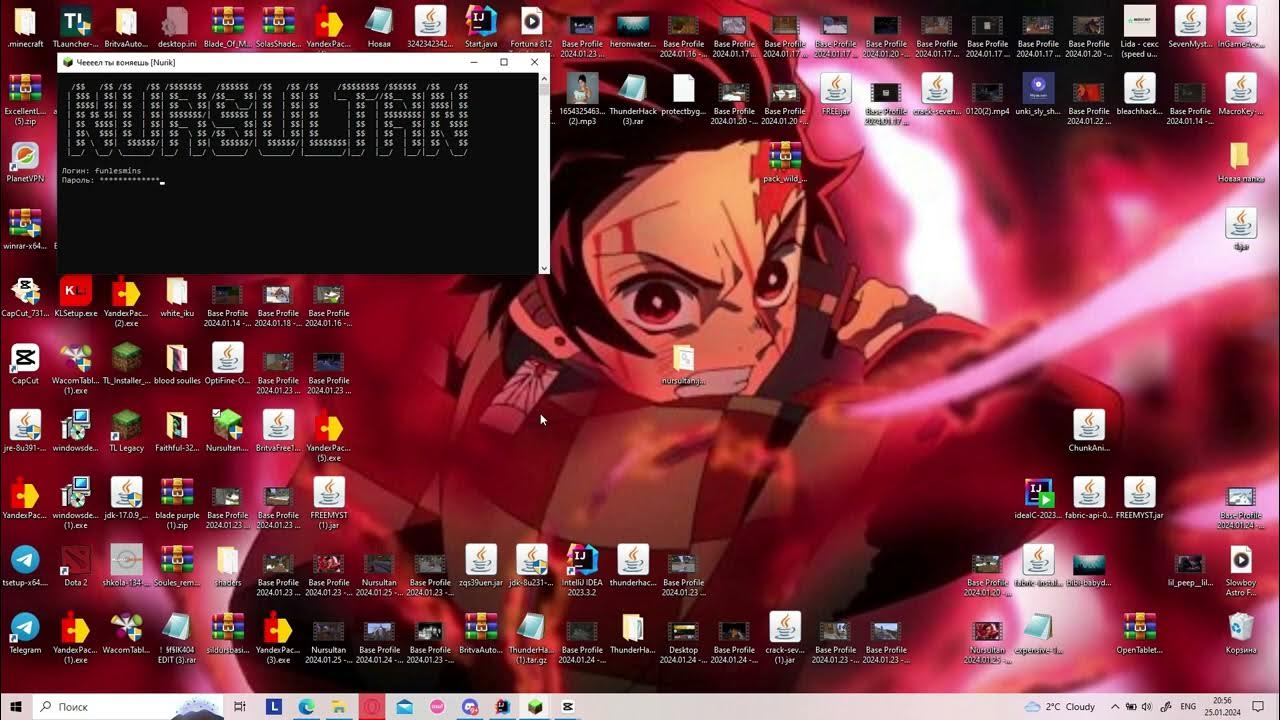Select the heronwater video thumbnail
This screenshot has height=720, width=1280.
click(632, 27)
